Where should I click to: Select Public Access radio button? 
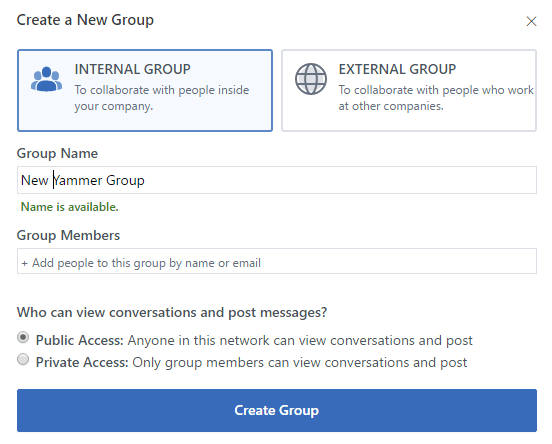pyautogui.click(x=23, y=338)
